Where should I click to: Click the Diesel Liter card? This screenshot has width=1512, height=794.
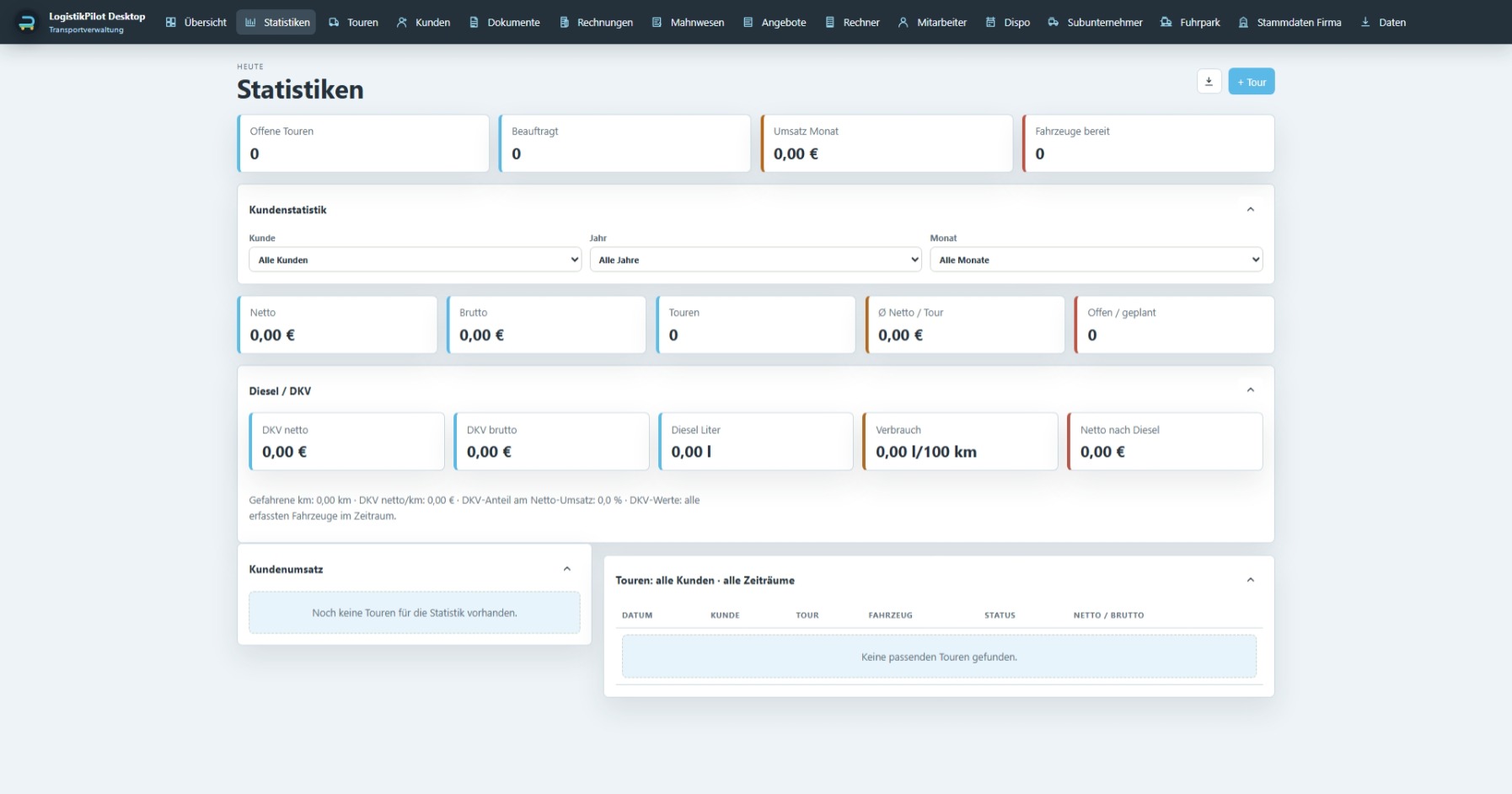click(756, 441)
